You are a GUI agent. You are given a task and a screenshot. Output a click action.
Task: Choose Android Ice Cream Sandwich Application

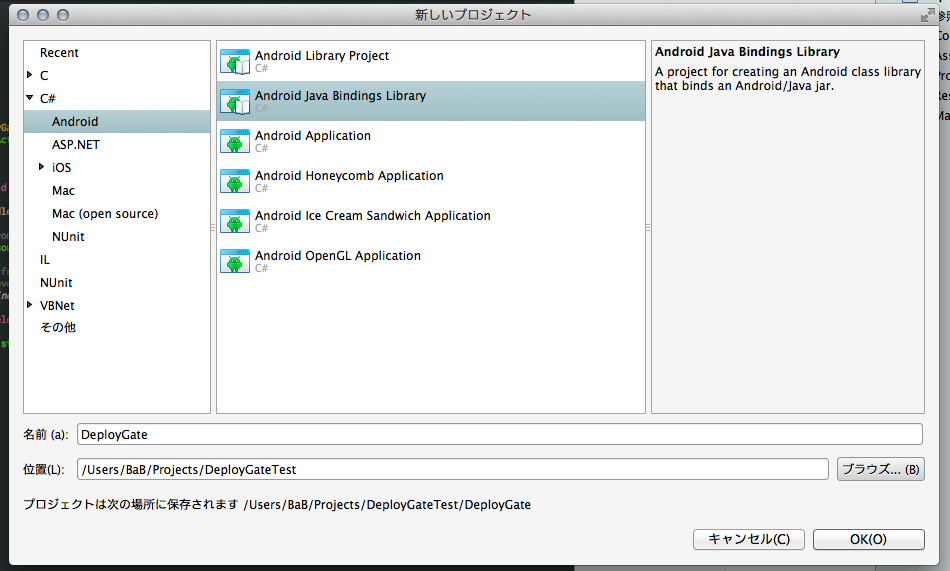tap(373, 216)
